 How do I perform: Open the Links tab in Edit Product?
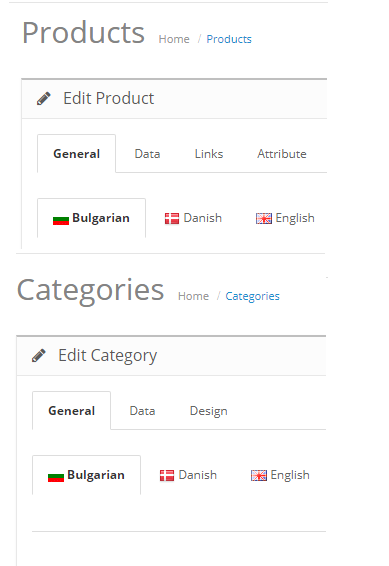[209, 154]
